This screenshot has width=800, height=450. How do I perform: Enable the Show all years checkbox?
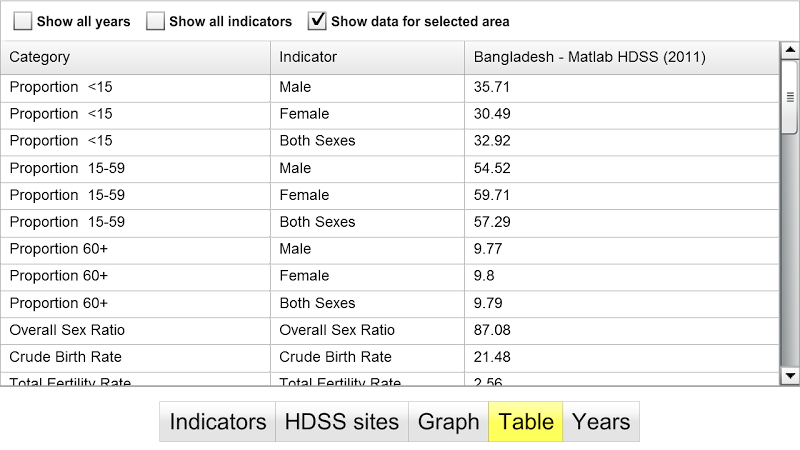pos(23,21)
